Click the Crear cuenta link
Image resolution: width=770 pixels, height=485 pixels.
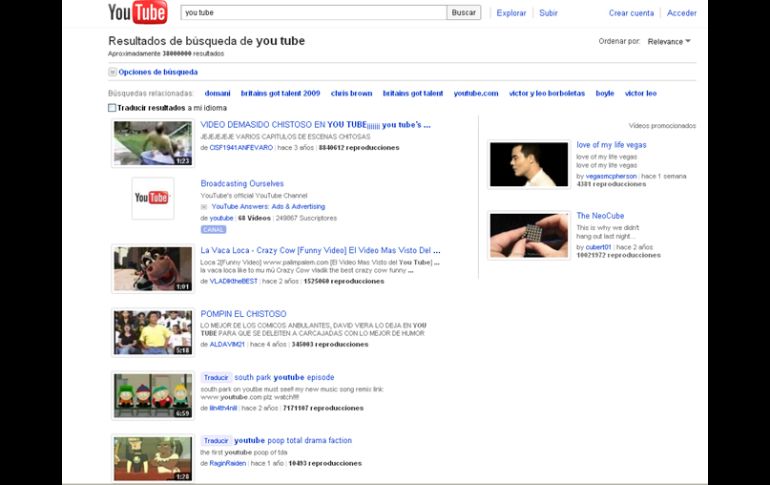pos(631,13)
